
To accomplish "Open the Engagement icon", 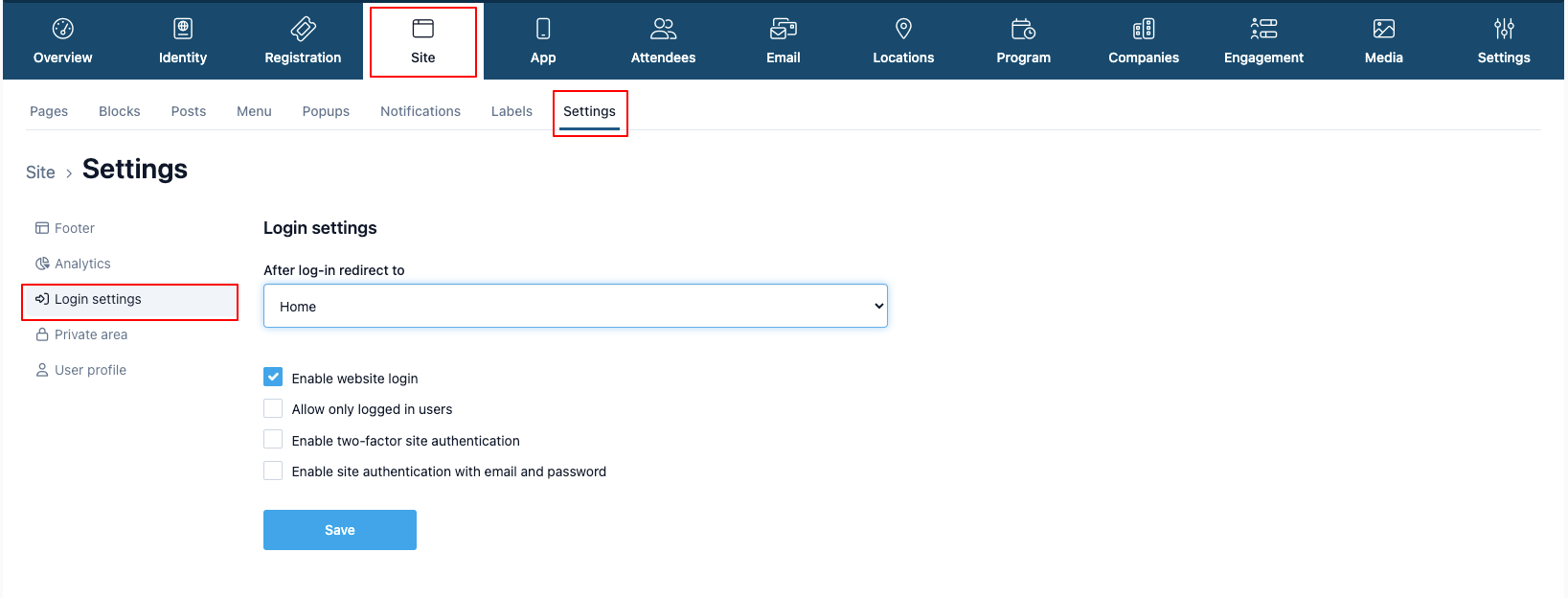I will pyautogui.click(x=1263, y=29).
